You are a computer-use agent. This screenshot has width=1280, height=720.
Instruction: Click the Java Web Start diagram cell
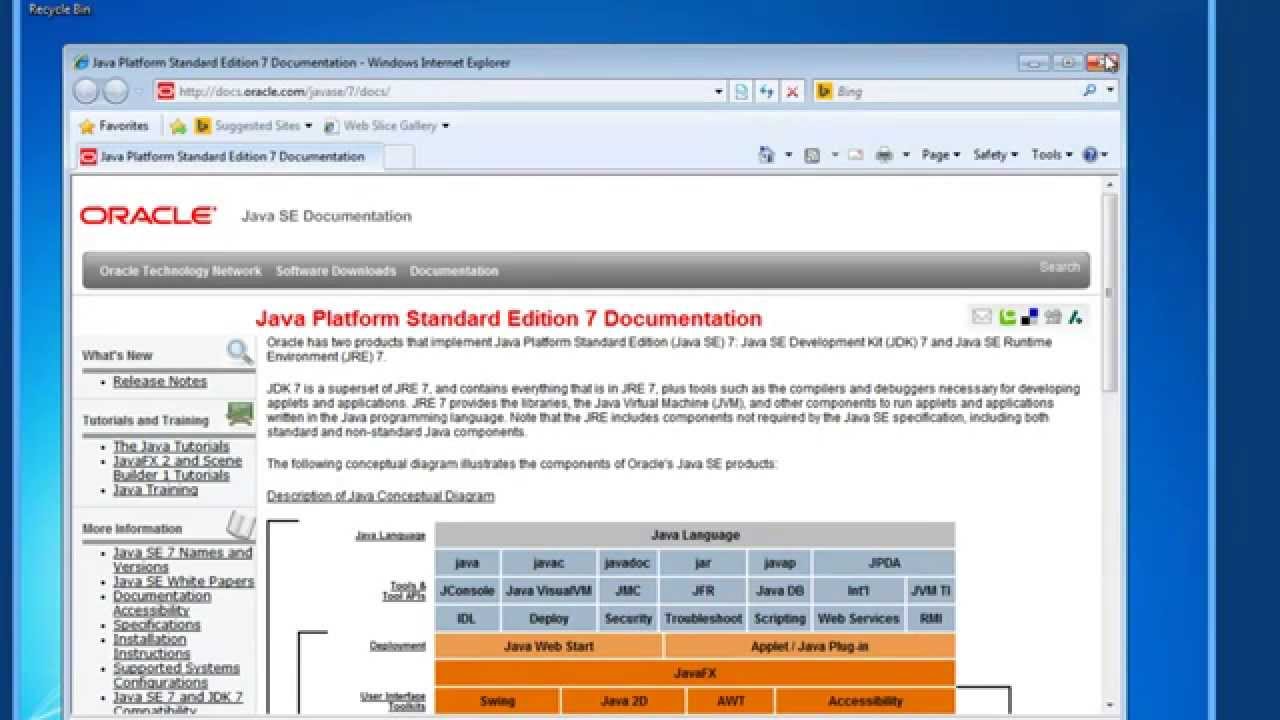point(549,646)
